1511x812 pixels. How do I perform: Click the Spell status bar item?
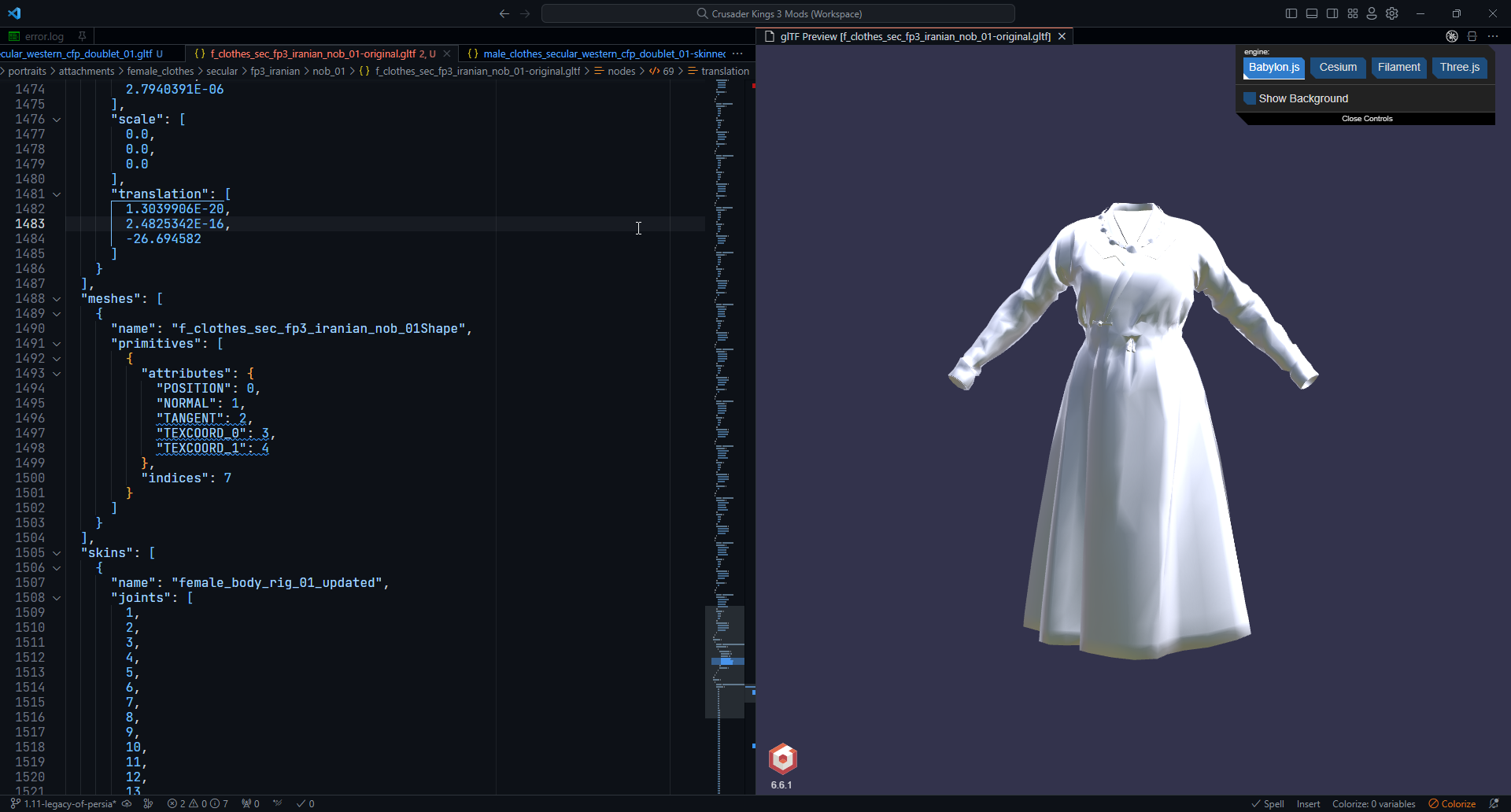(x=1268, y=803)
